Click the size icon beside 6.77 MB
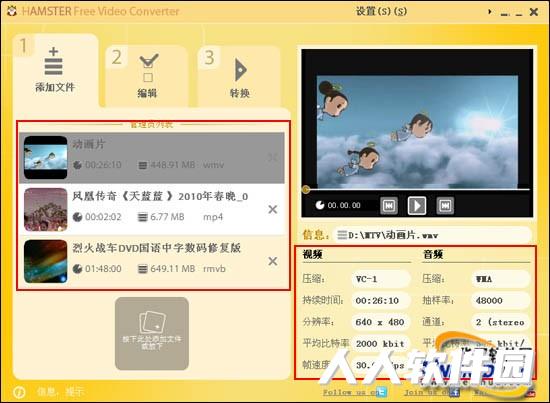The image size is (550, 403). 142,217
